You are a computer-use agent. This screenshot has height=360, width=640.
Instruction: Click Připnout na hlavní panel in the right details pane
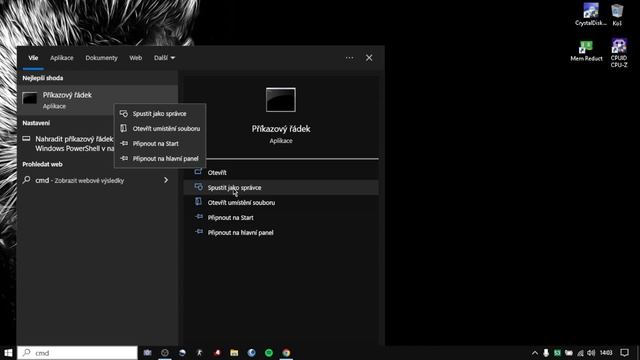click(281, 233)
